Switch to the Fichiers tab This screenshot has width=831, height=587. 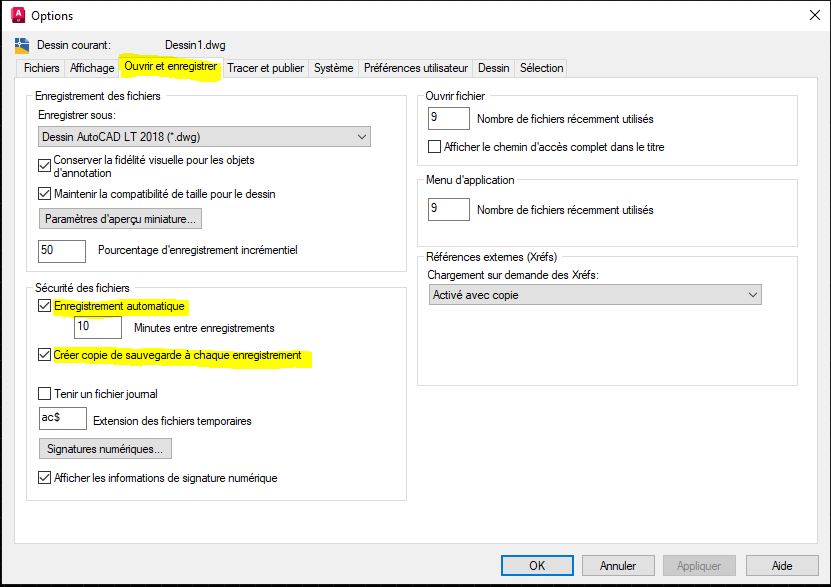tap(41, 68)
